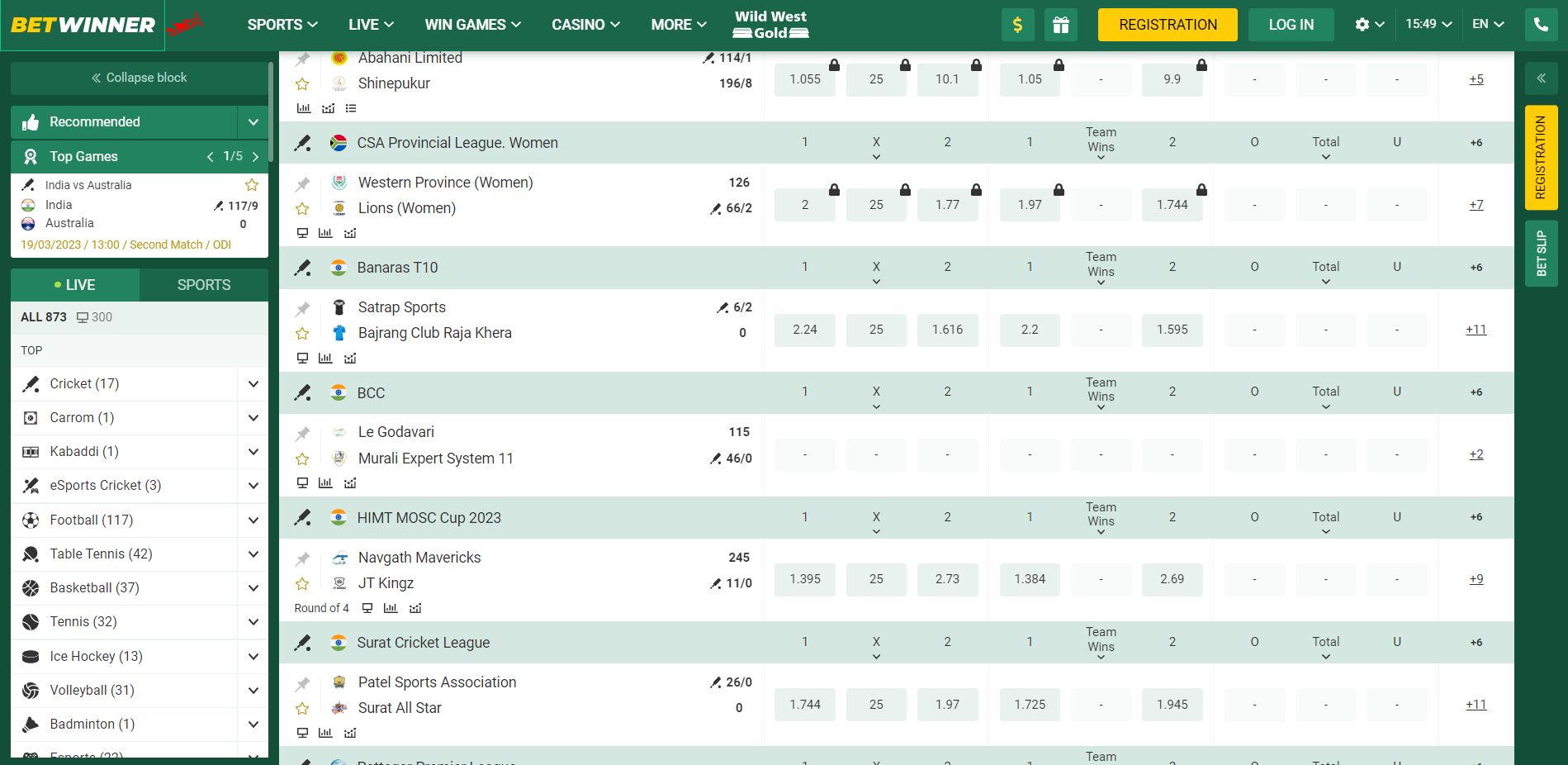Open the dollar payments icon

(x=1017, y=25)
